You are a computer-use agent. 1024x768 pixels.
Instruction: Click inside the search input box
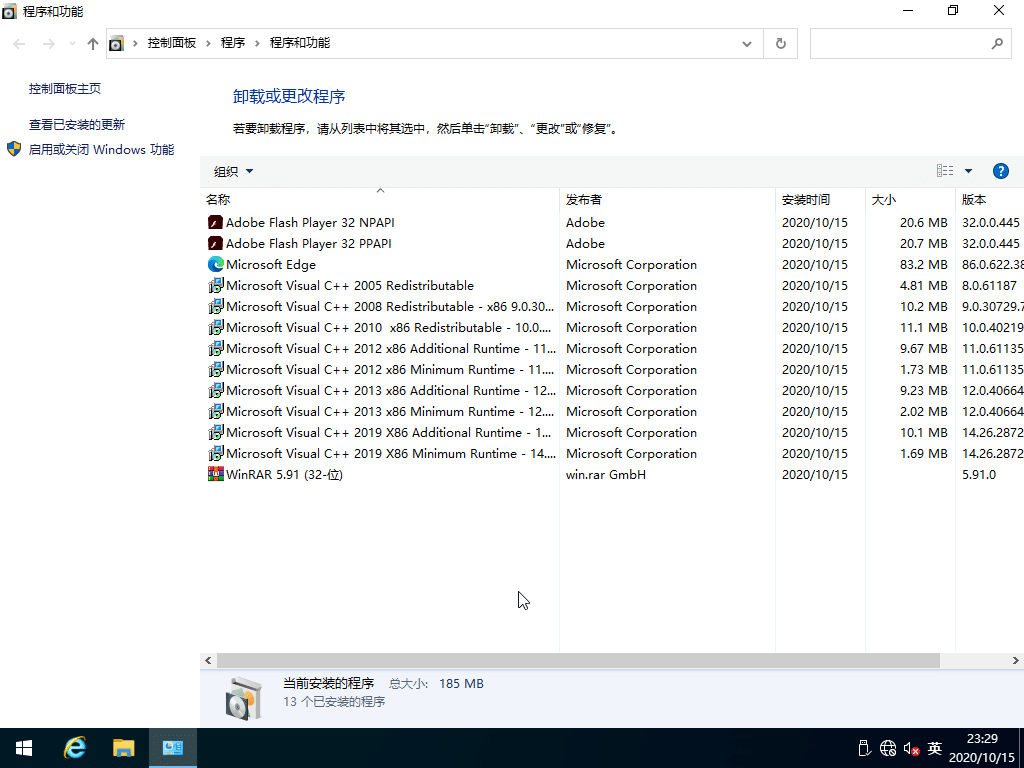pyautogui.click(x=900, y=43)
